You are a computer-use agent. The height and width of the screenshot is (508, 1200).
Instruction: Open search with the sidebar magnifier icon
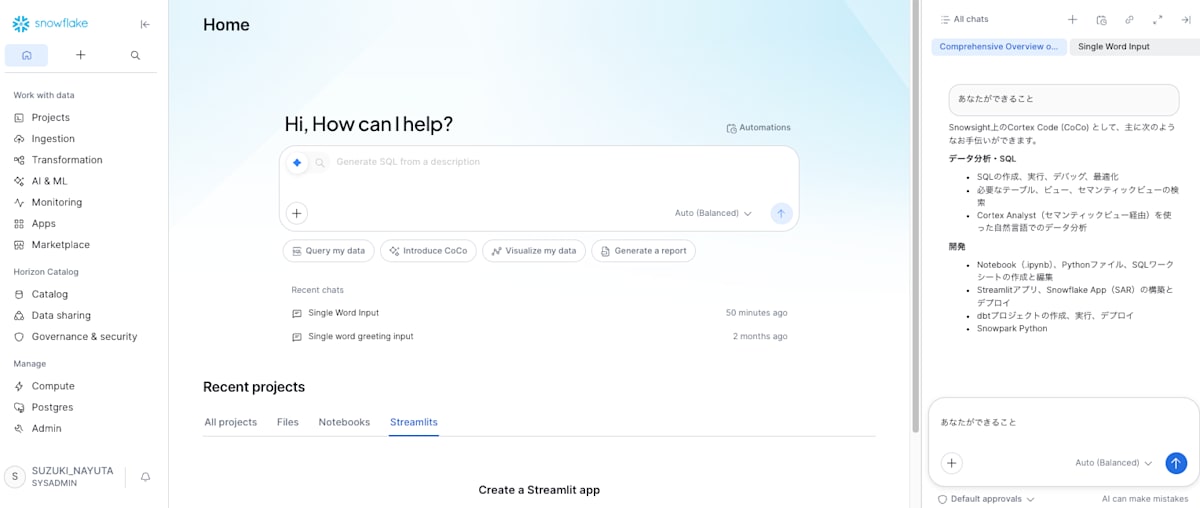pos(135,55)
